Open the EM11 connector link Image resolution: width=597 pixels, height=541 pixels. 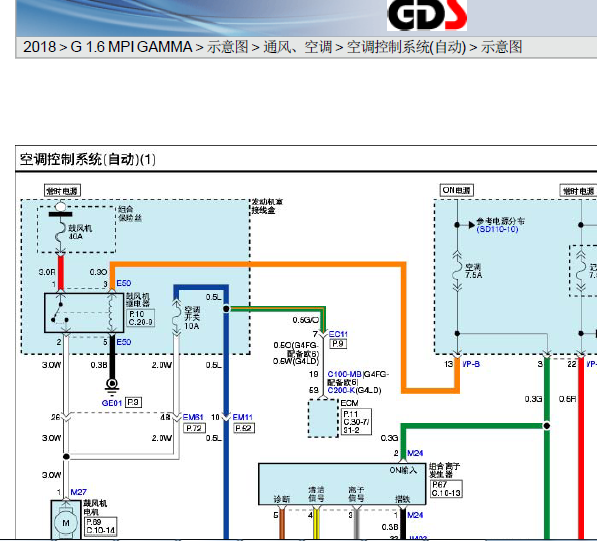pos(243,417)
